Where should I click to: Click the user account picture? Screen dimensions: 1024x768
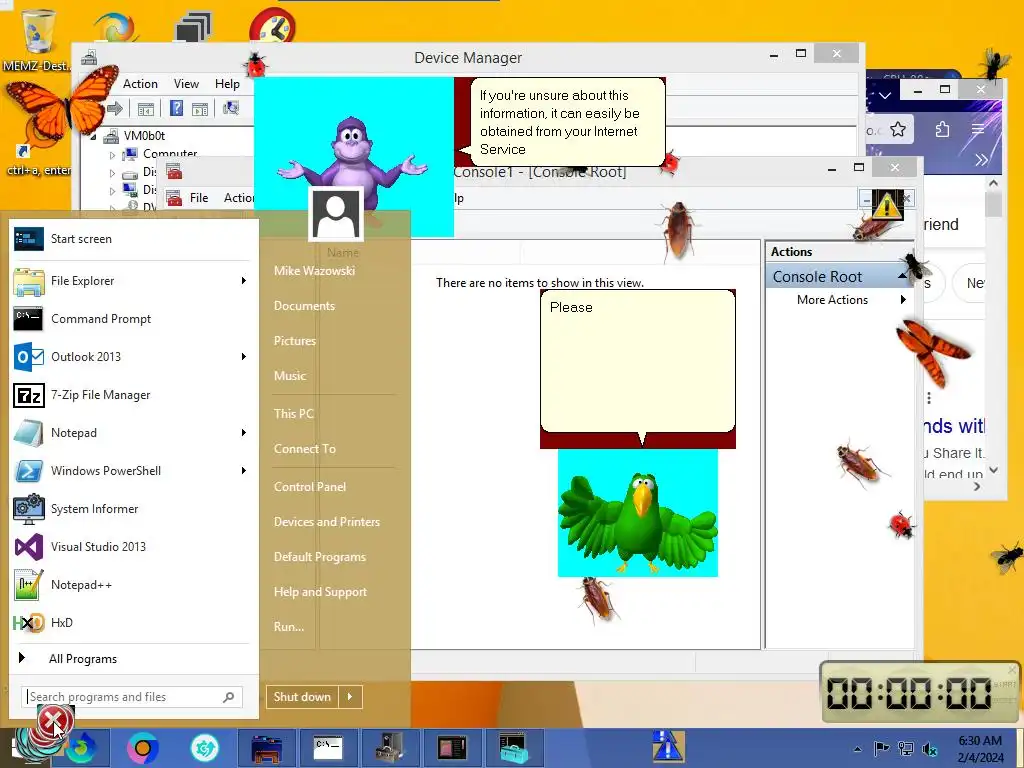(x=336, y=214)
